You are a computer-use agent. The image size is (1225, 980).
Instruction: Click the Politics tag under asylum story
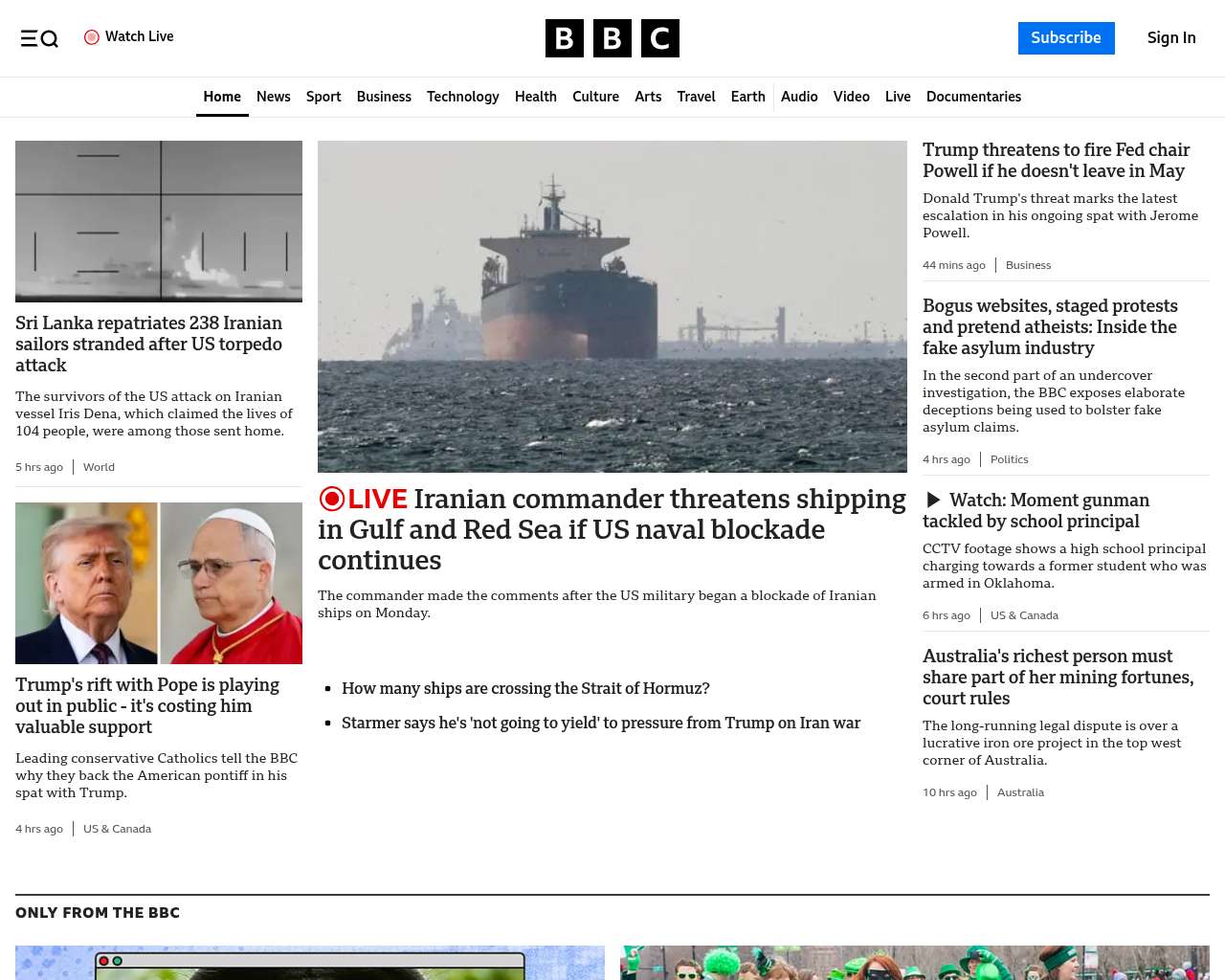coord(1009,459)
